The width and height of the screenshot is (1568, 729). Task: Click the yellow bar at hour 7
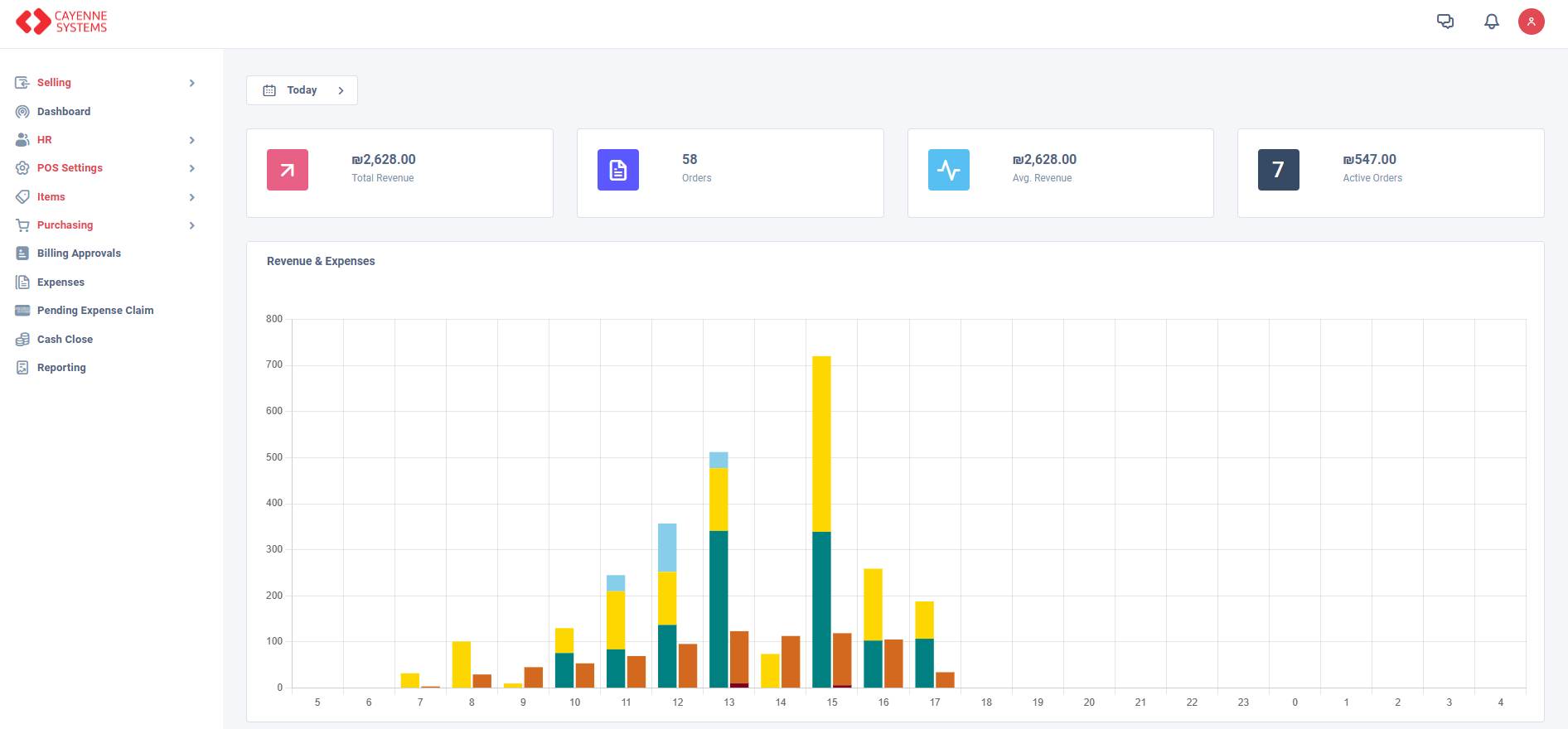pos(410,680)
